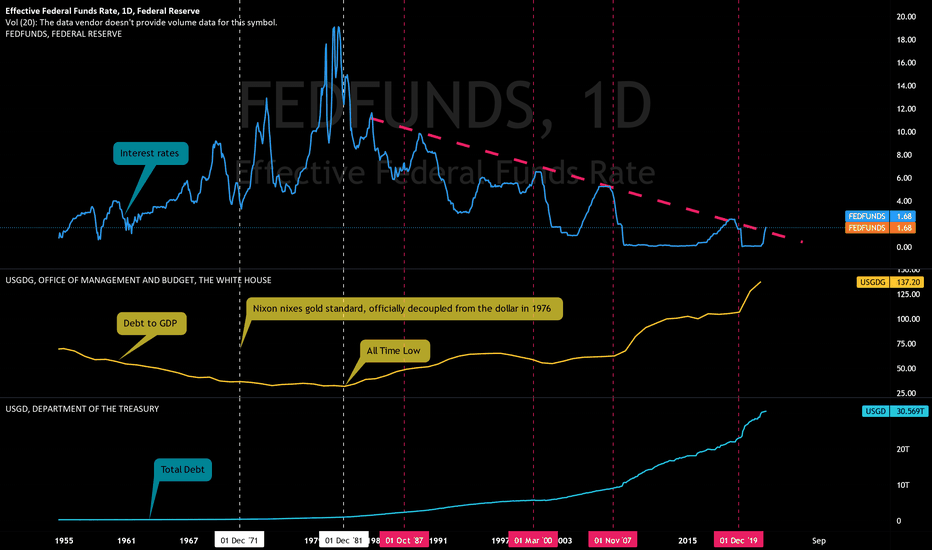Click the 'Interest rates' callout label
932x550 pixels.
coord(150,153)
